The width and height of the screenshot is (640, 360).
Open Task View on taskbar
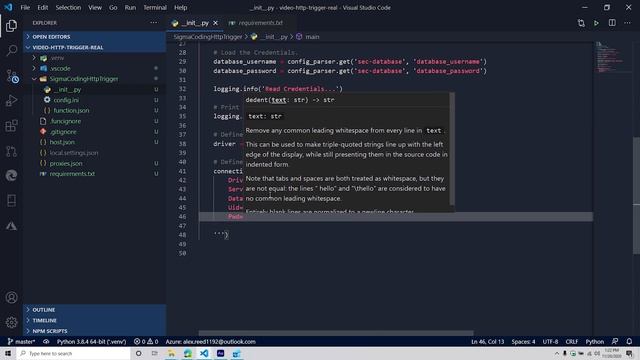pos(155,353)
